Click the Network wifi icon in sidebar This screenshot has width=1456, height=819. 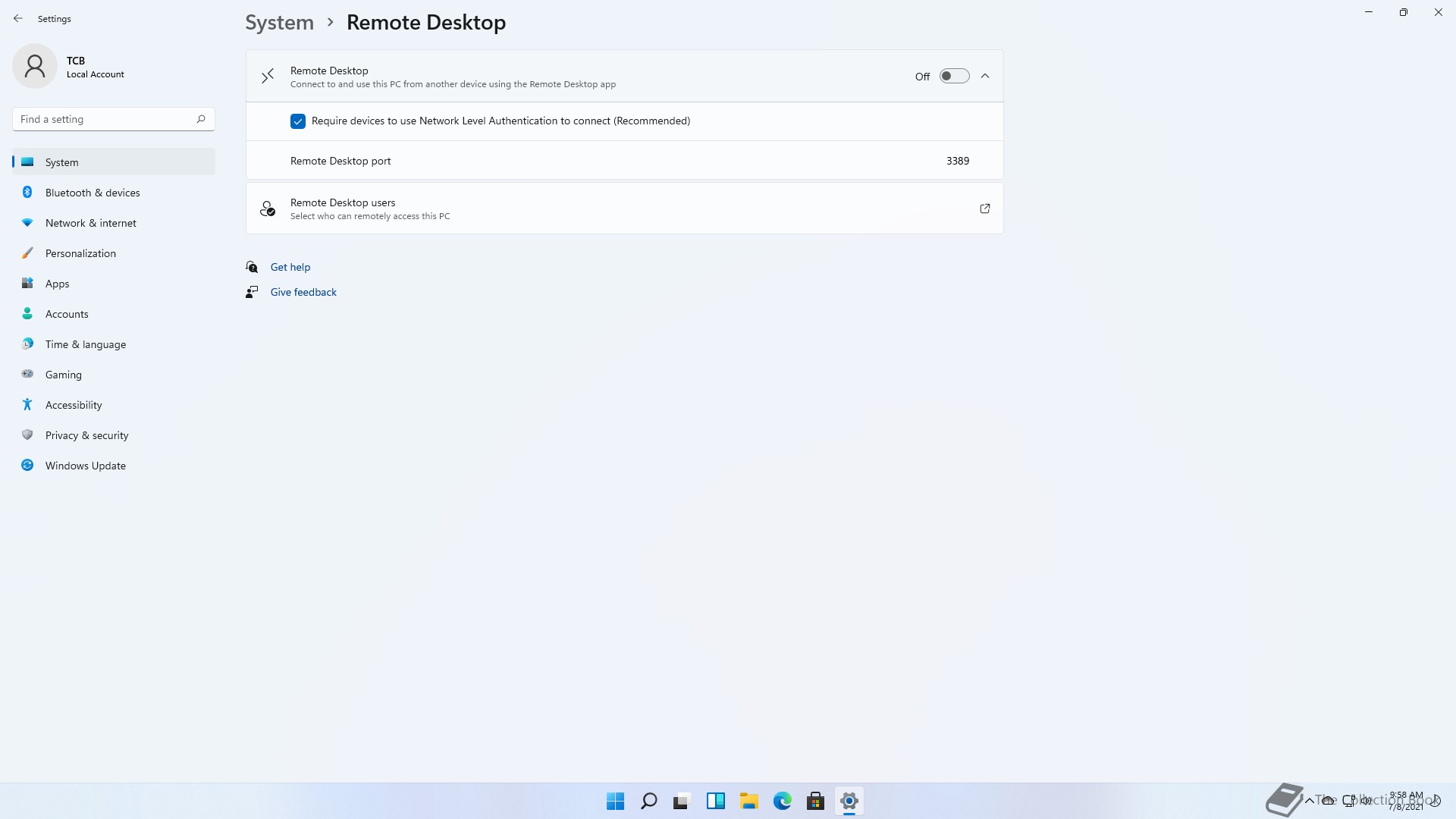pyautogui.click(x=27, y=222)
